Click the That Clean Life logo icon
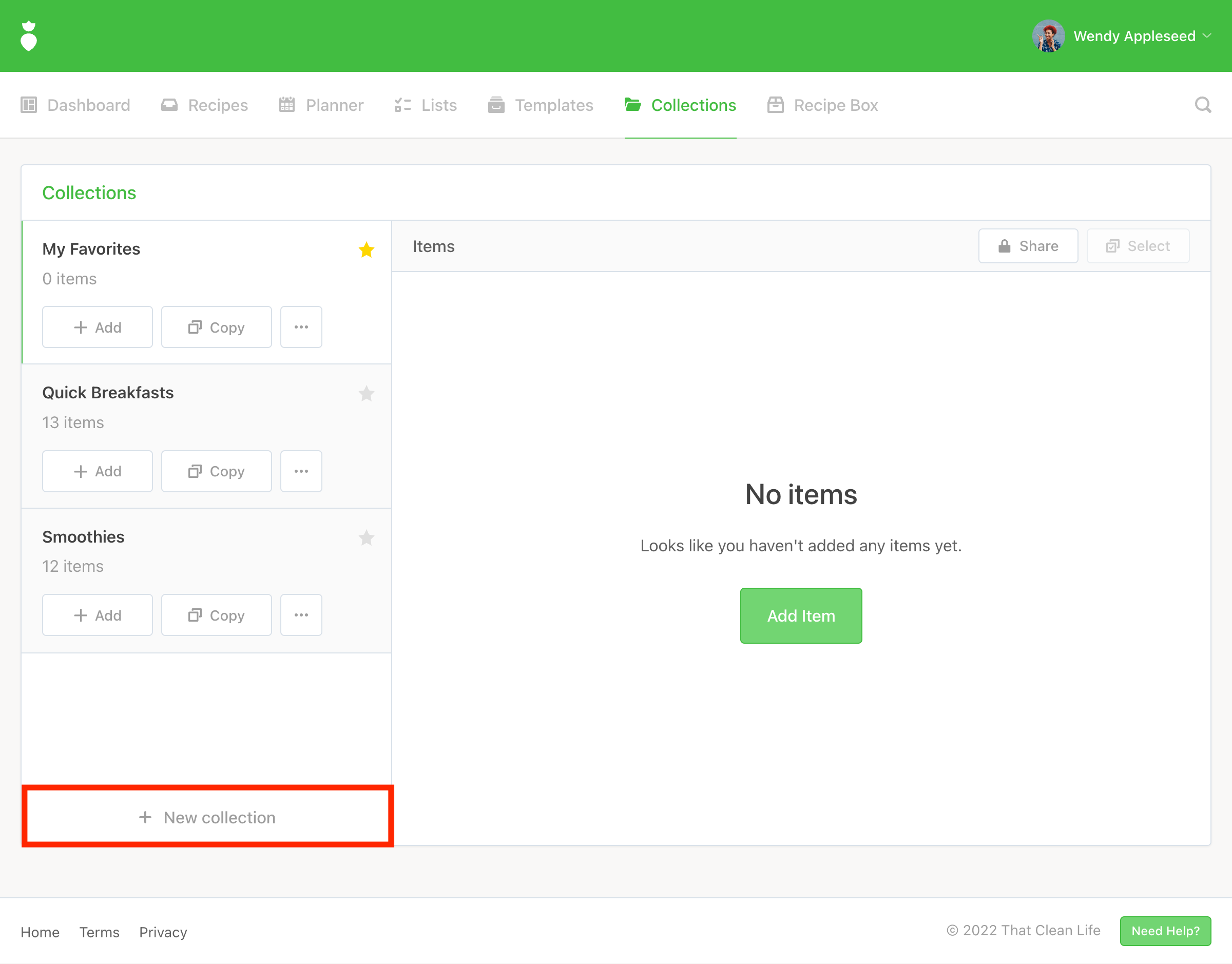The width and height of the screenshot is (1232, 964). (28, 36)
